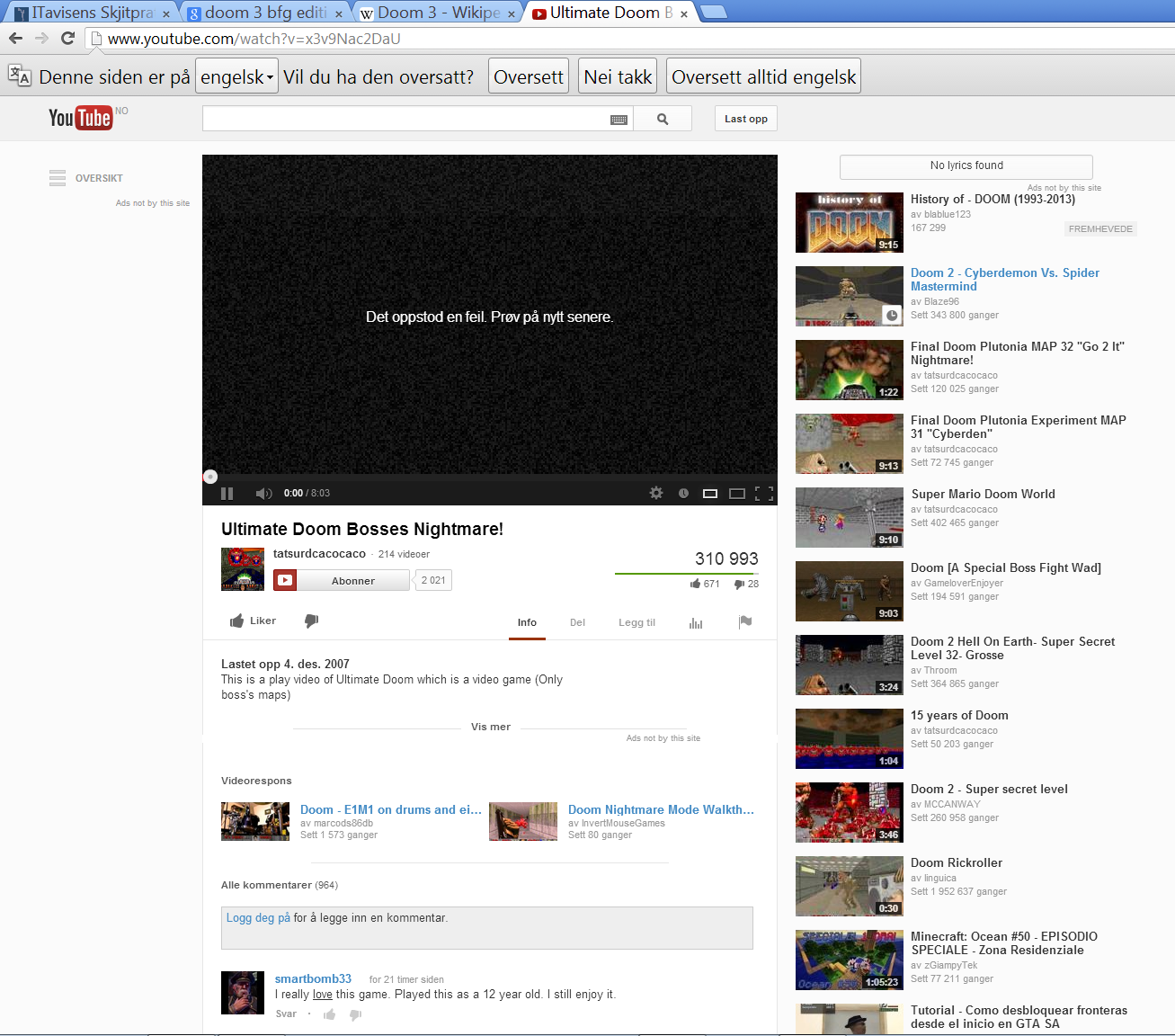Image resolution: width=1175 pixels, height=1036 pixels.
Task: Open the video statistics bar chart icon
Action: pyautogui.click(x=696, y=622)
